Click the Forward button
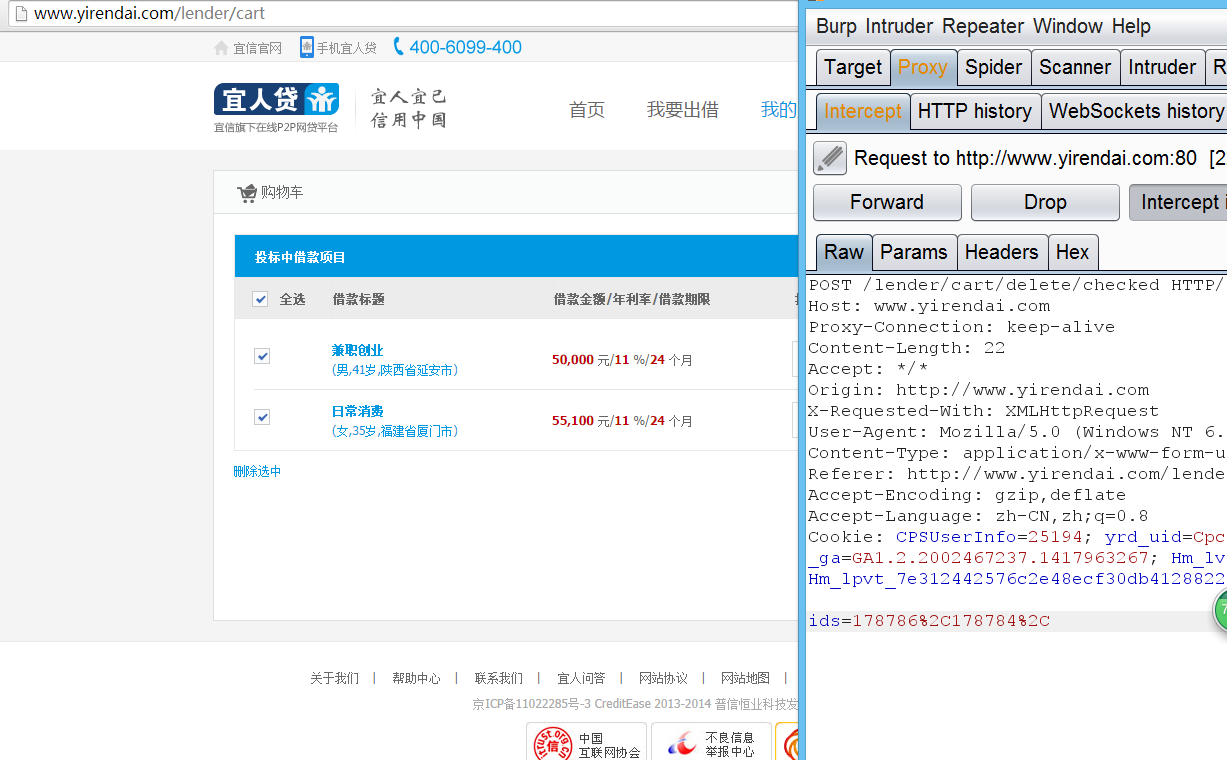The width and height of the screenshot is (1227, 760). (x=887, y=202)
